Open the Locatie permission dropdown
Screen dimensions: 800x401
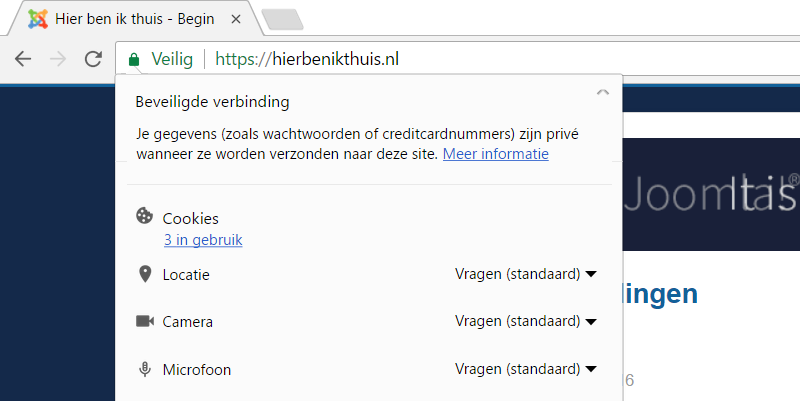click(x=526, y=274)
